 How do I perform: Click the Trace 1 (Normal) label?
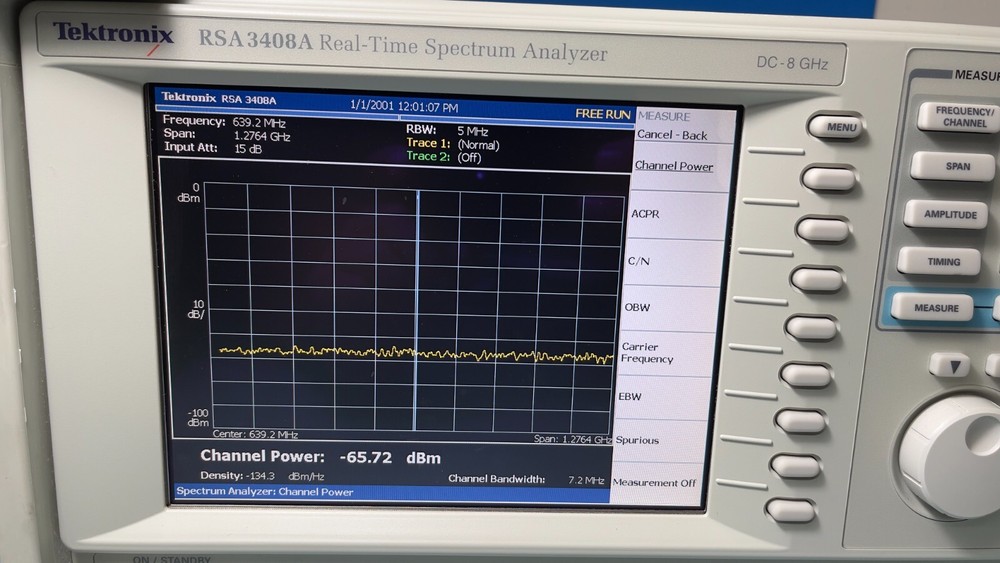pyautogui.click(x=453, y=144)
